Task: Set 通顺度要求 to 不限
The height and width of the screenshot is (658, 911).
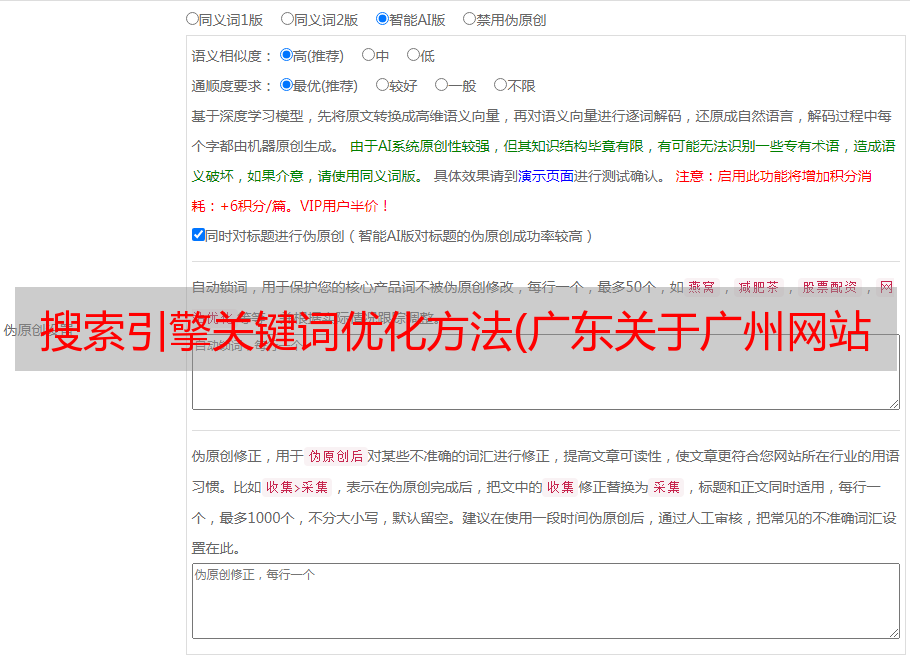Action: click(500, 85)
